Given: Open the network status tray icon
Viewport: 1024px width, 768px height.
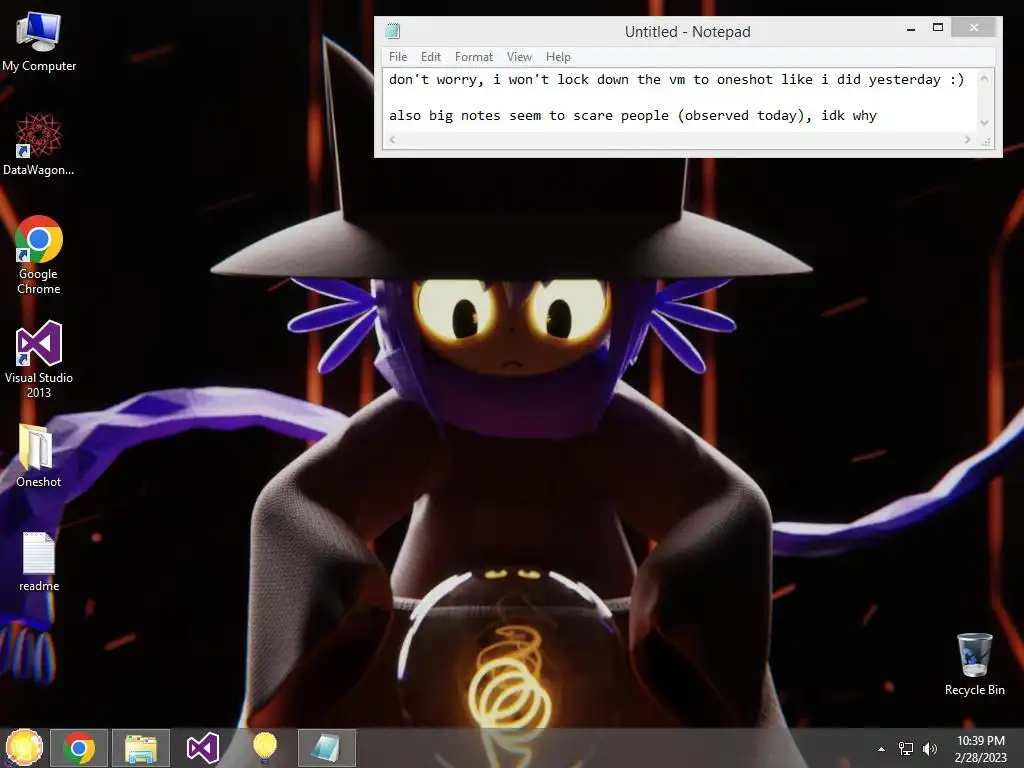Looking at the screenshot, I should pos(906,748).
